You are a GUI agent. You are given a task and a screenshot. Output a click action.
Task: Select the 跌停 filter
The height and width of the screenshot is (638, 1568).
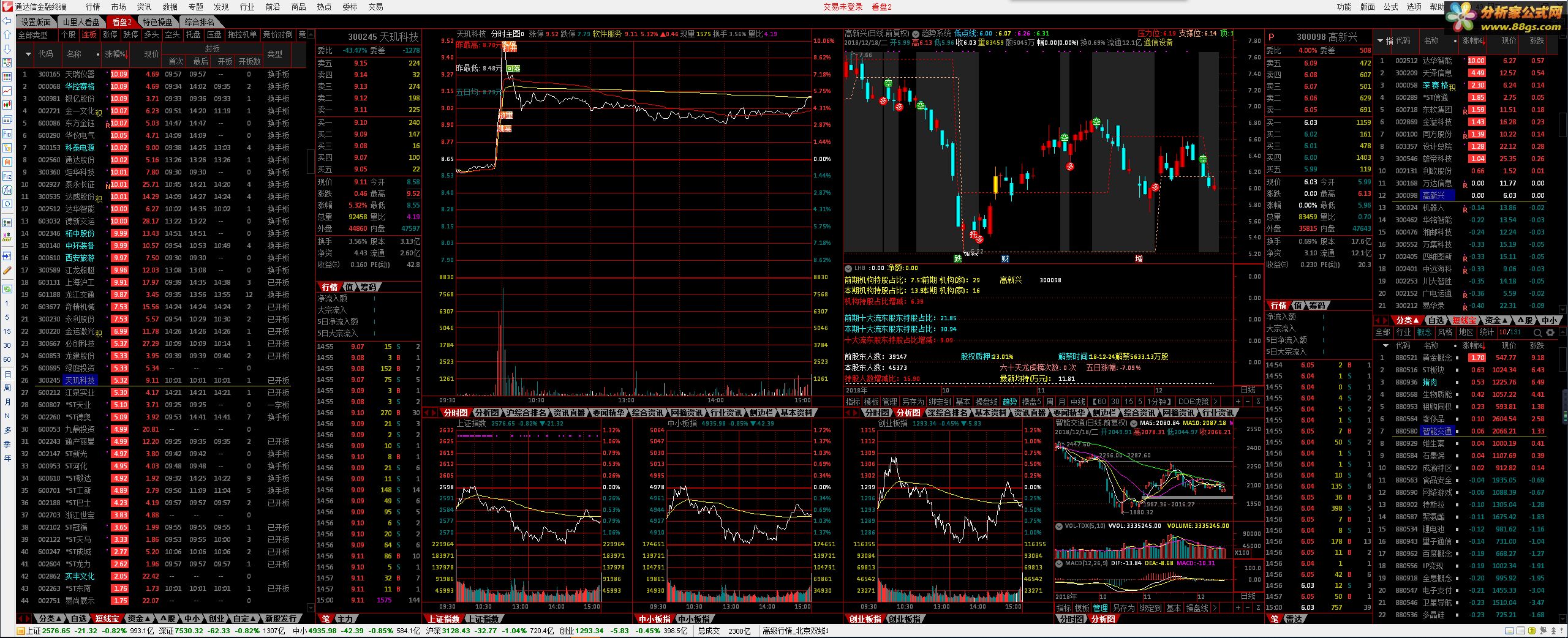coord(131,35)
